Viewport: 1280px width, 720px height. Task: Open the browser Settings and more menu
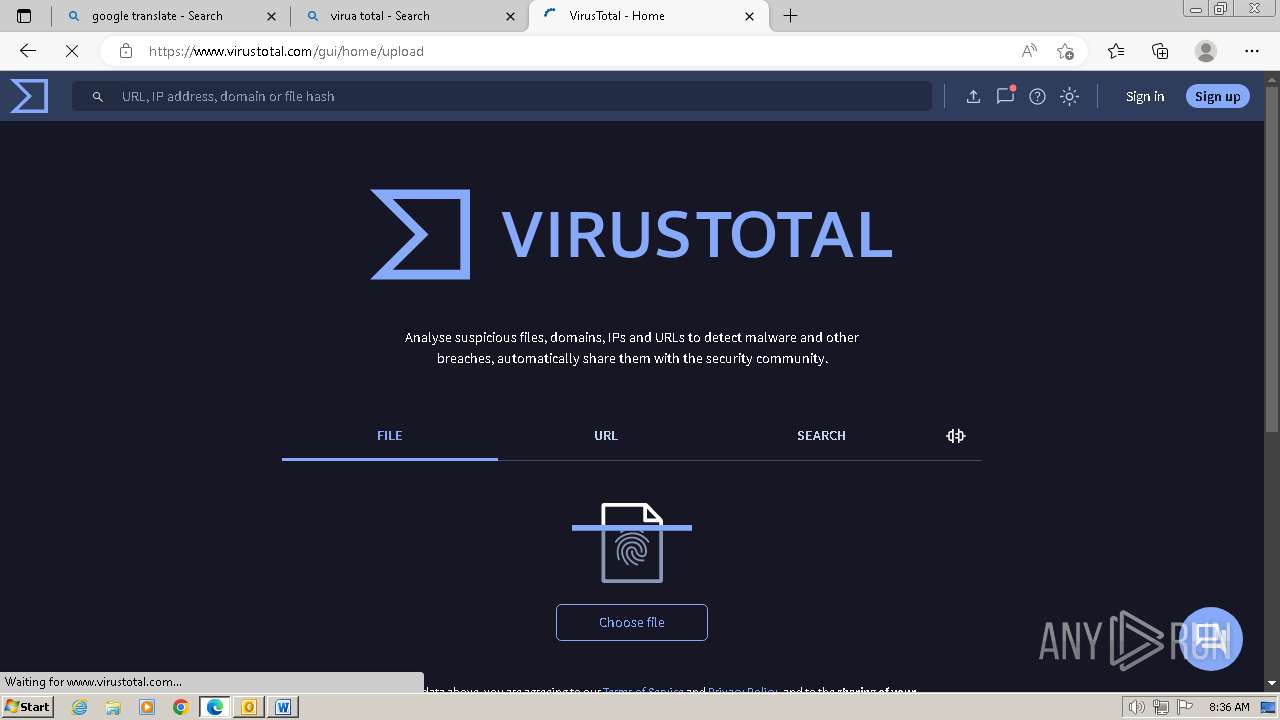click(x=1252, y=51)
